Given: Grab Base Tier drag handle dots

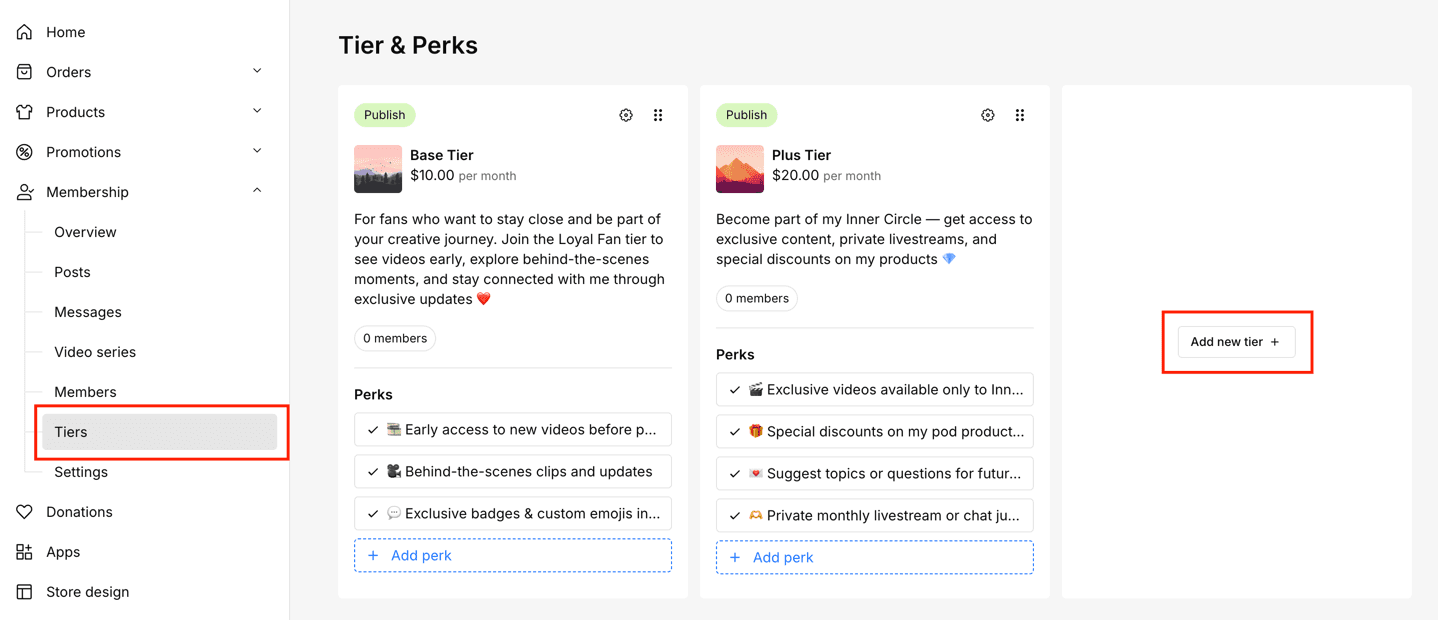Looking at the screenshot, I should point(658,115).
